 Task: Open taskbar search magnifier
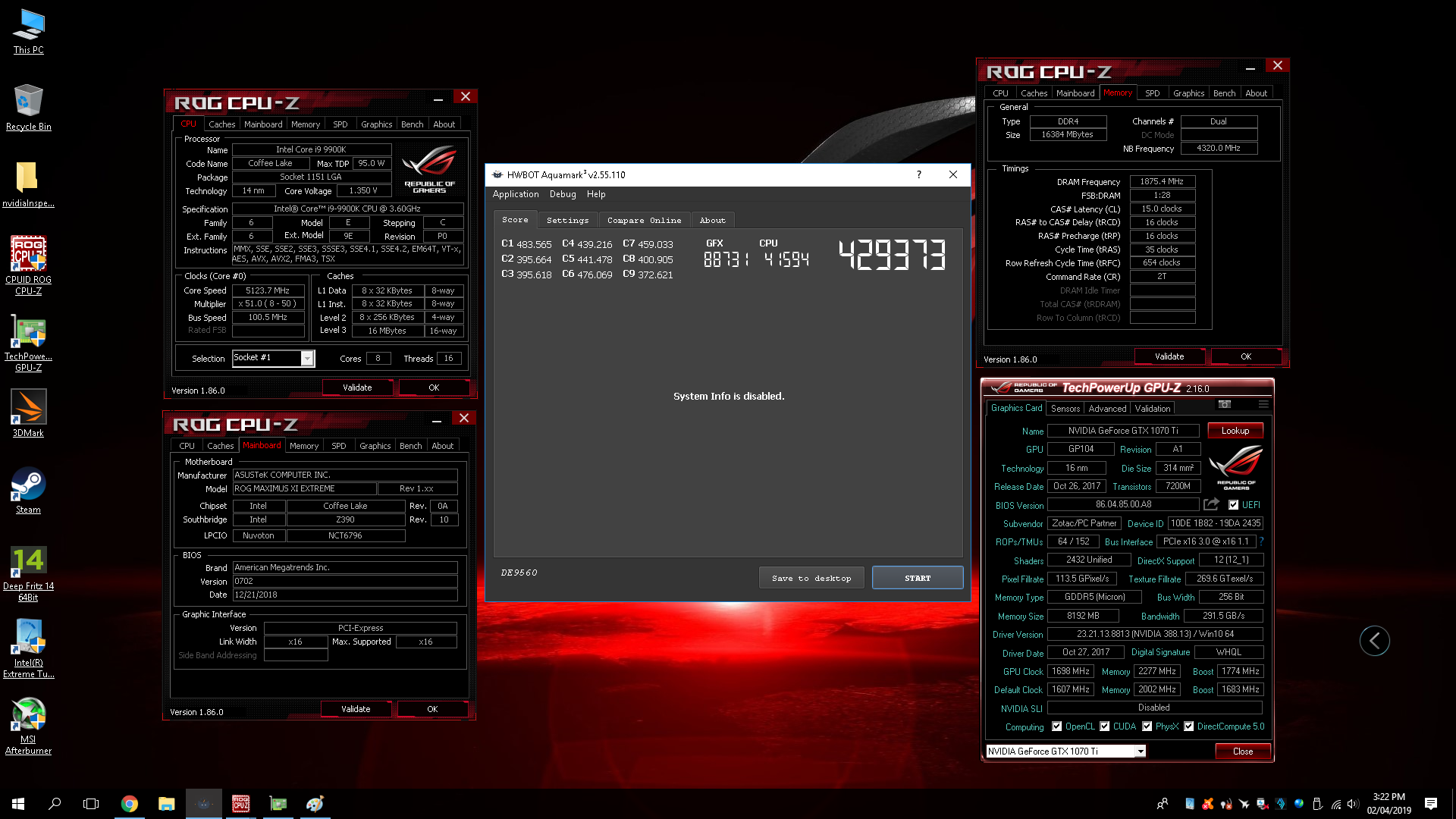pyautogui.click(x=55, y=804)
